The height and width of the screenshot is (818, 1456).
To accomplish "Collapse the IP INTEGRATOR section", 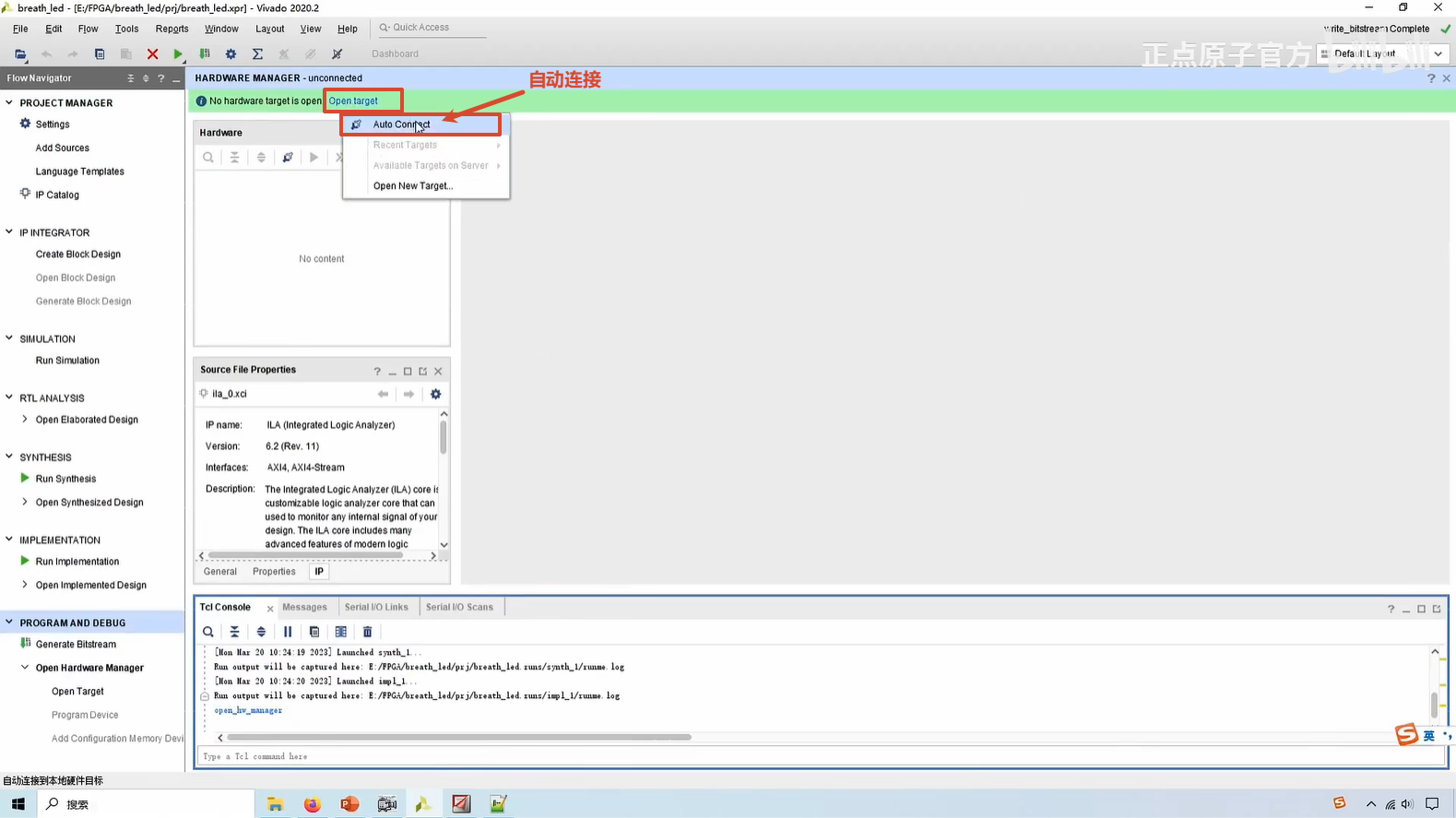I will click(9, 232).
